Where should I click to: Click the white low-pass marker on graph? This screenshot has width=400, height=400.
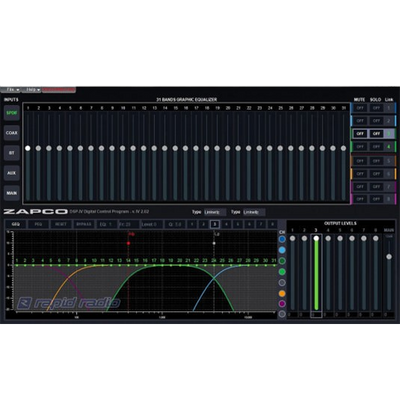(214, 243)
